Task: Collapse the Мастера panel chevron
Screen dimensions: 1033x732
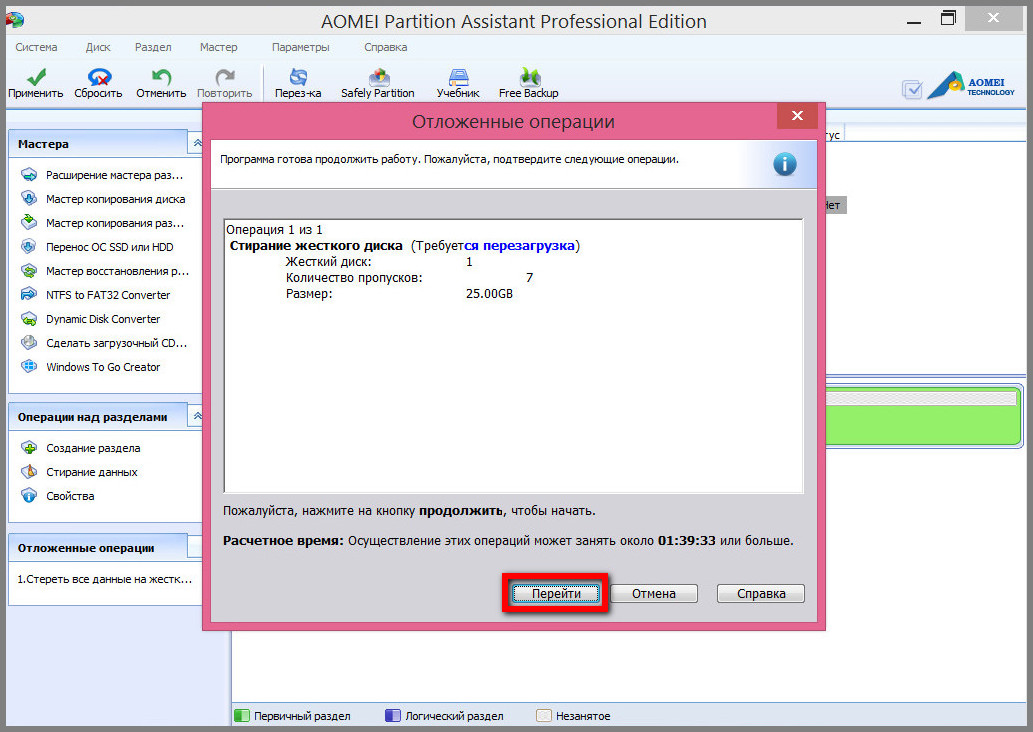Action: tap(196, 143)
